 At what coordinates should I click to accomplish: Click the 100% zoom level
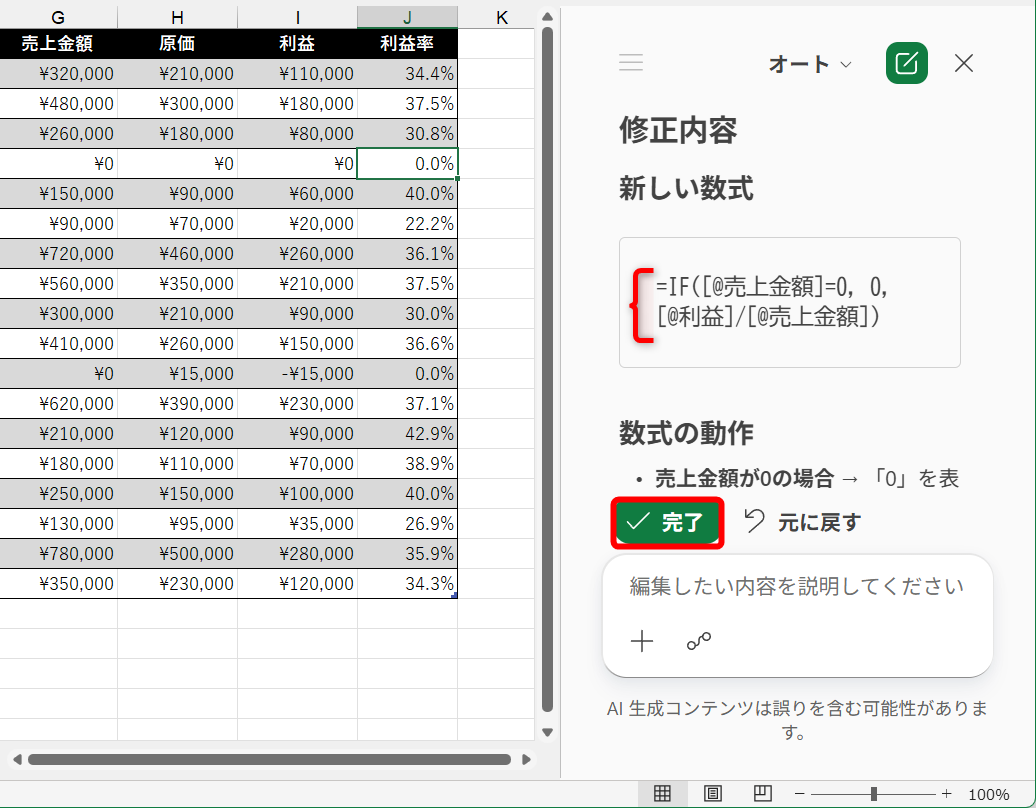[x=988, y=794]
